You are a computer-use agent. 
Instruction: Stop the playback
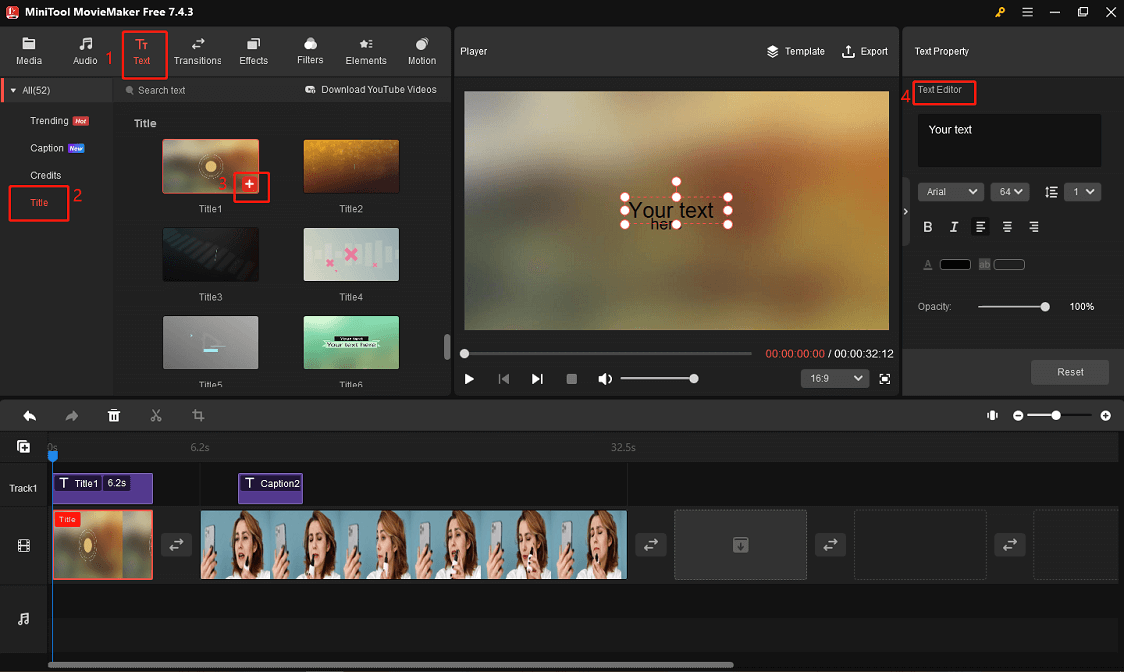click(571, 379)
